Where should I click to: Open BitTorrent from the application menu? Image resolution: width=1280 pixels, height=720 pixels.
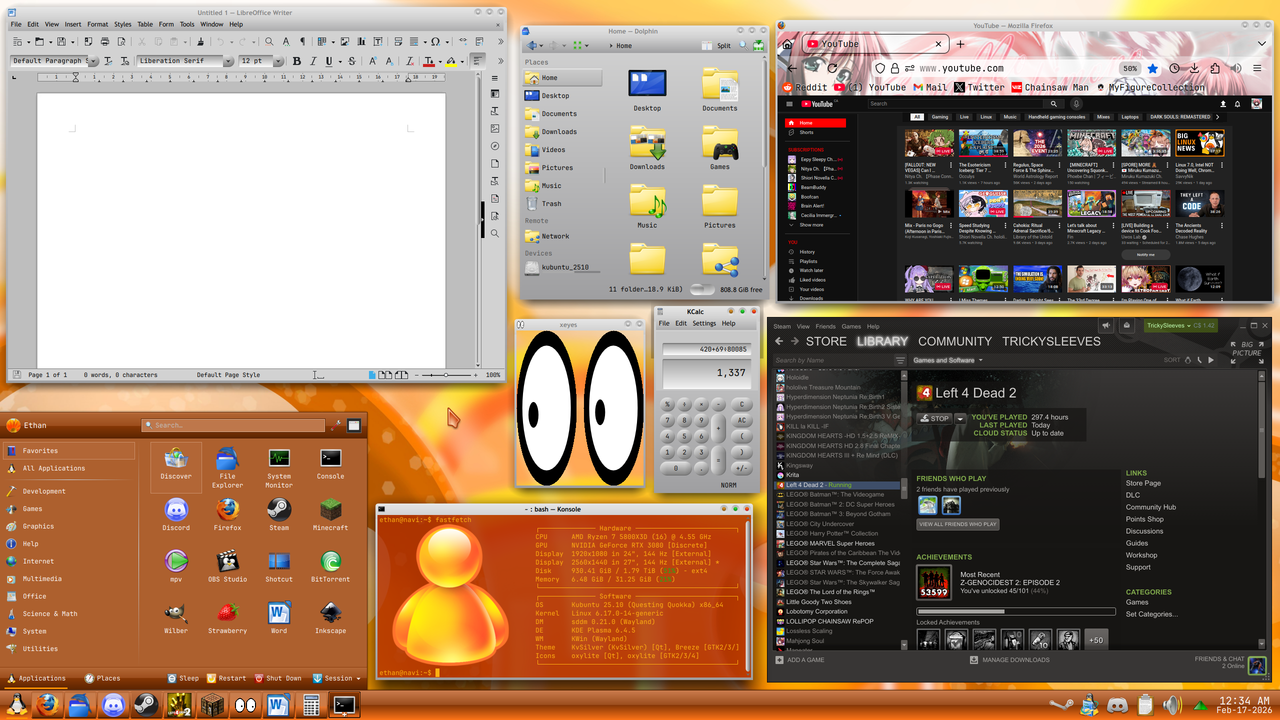[x=330, y=565]
